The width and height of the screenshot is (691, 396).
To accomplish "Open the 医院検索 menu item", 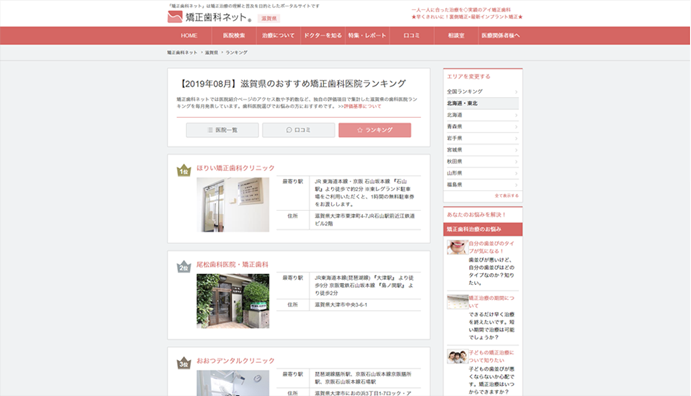I will (234, 36).
